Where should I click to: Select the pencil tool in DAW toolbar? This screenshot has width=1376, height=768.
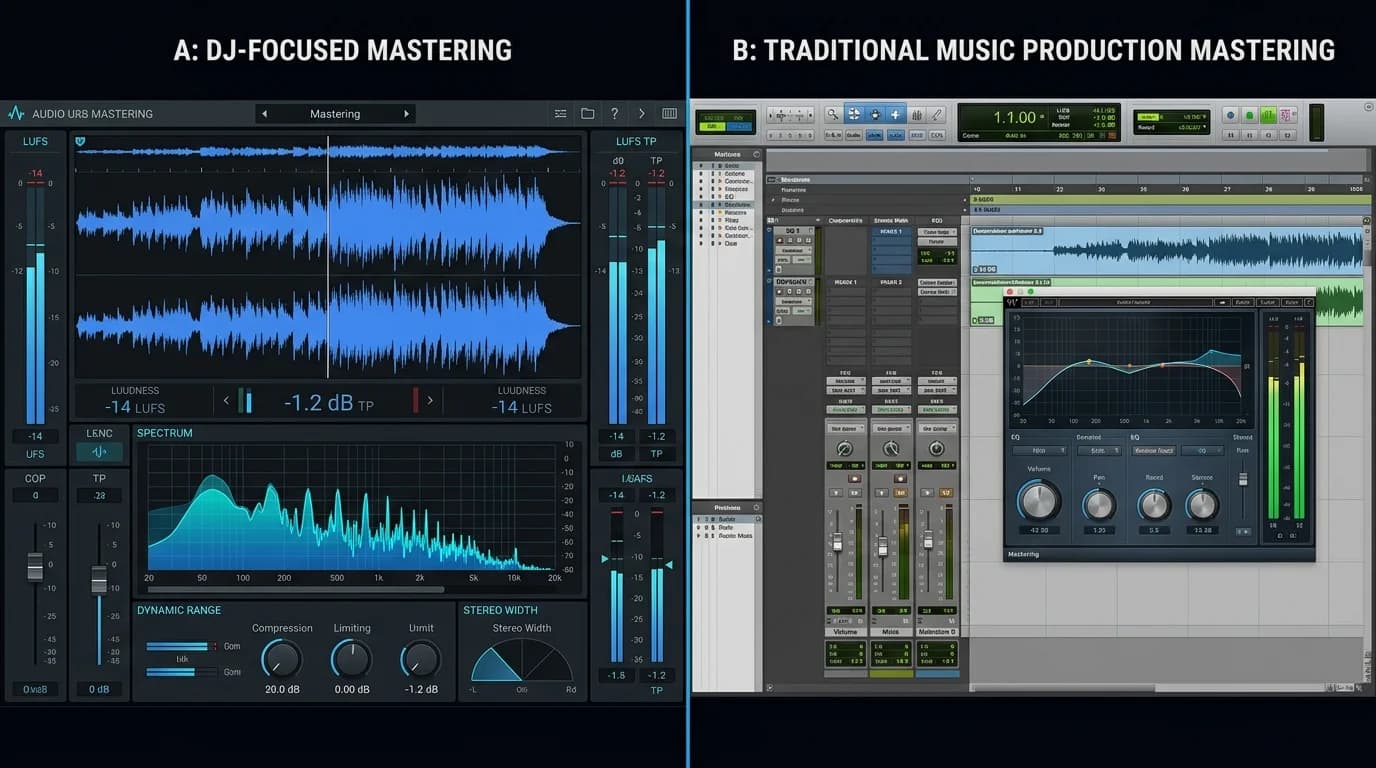click(x=937, y=115)
